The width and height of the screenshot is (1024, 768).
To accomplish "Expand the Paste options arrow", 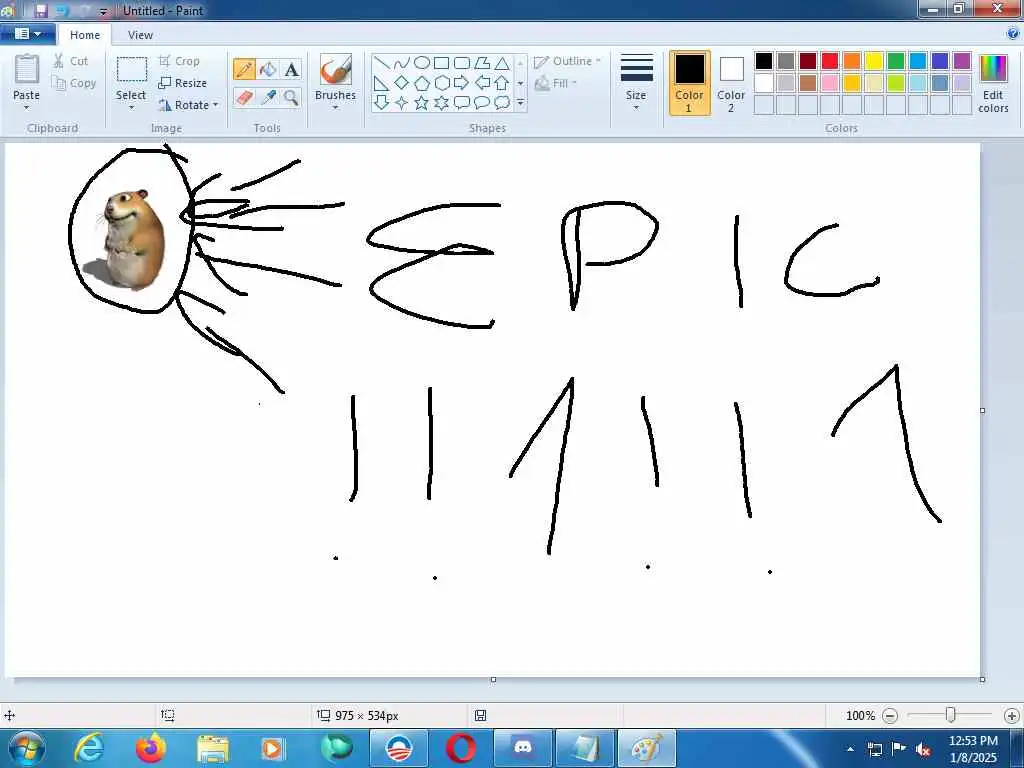I will tap(27, 108).
